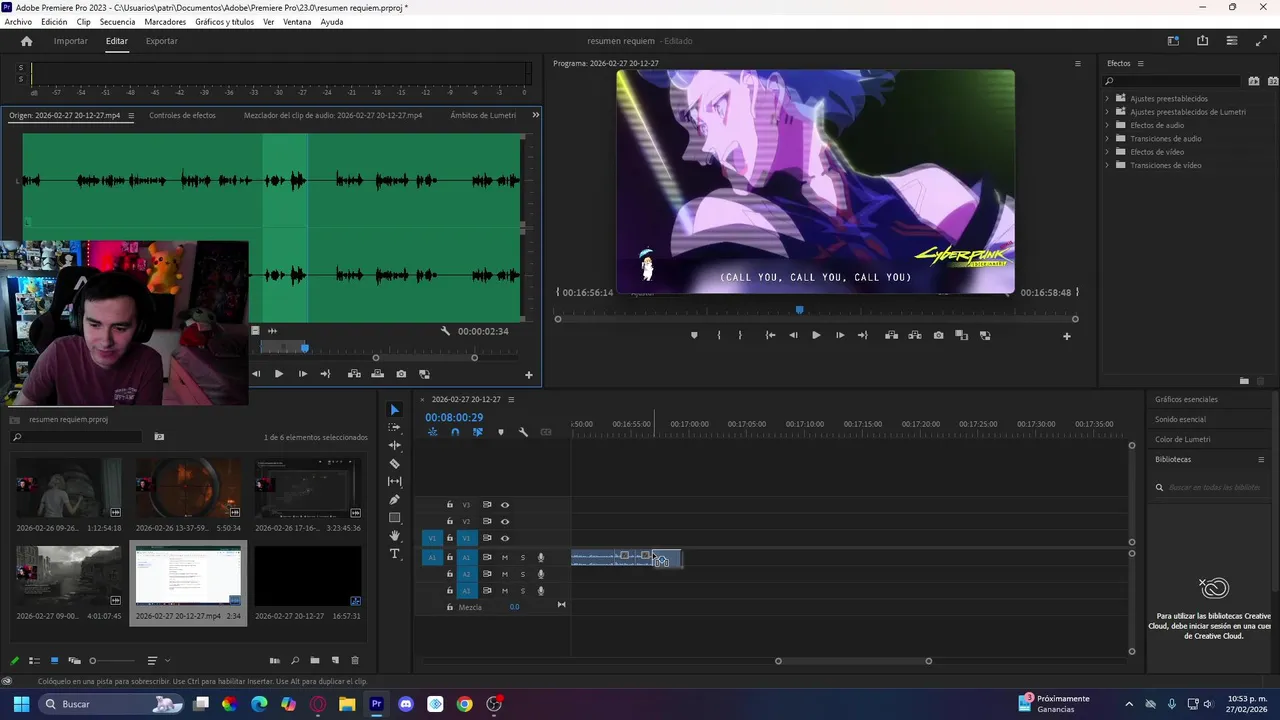Open timeline display settings wrench
This screenshot has height=720, width=1280.
tap(523, 432)
